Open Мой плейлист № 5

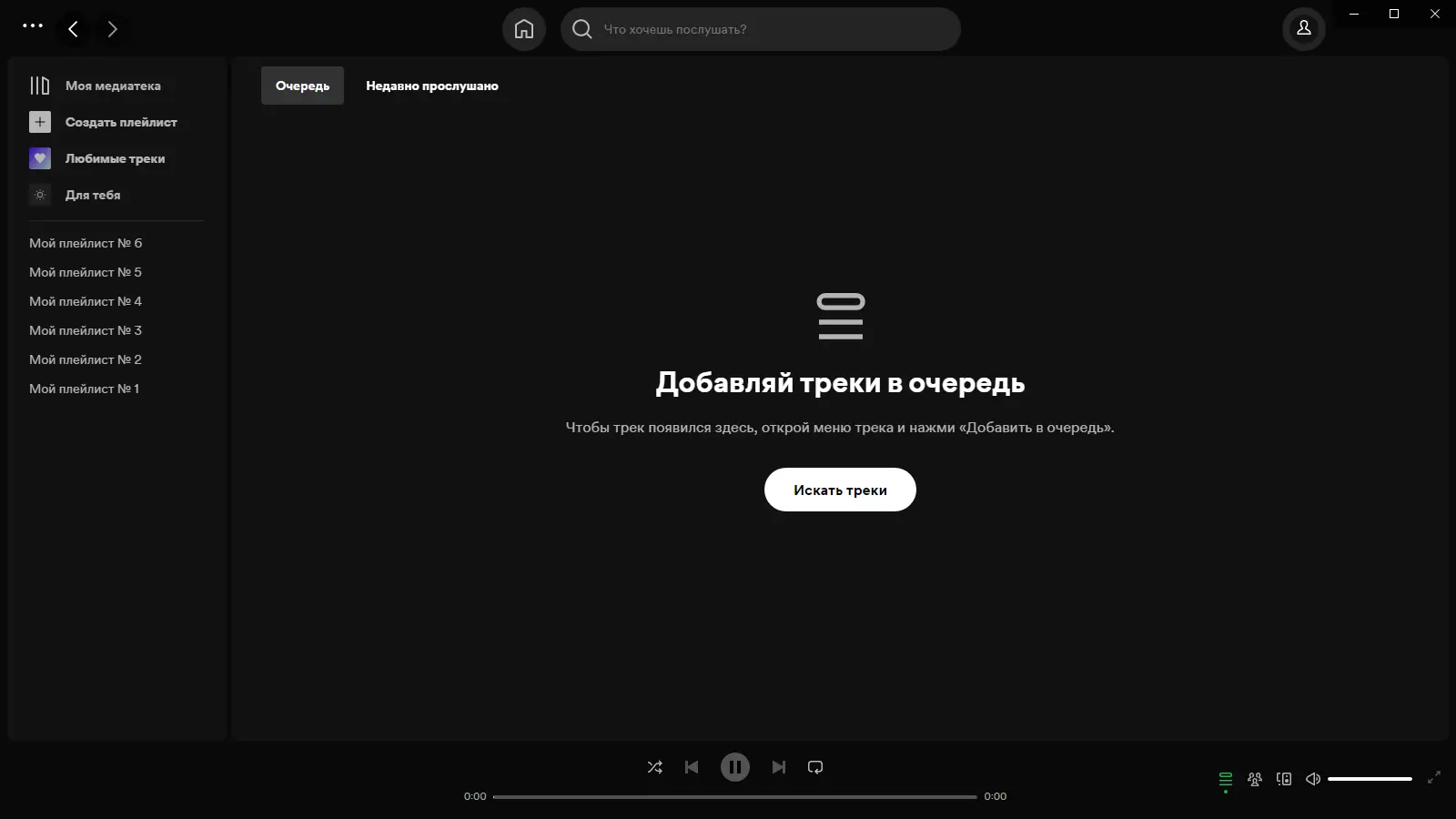coord(86,272)
